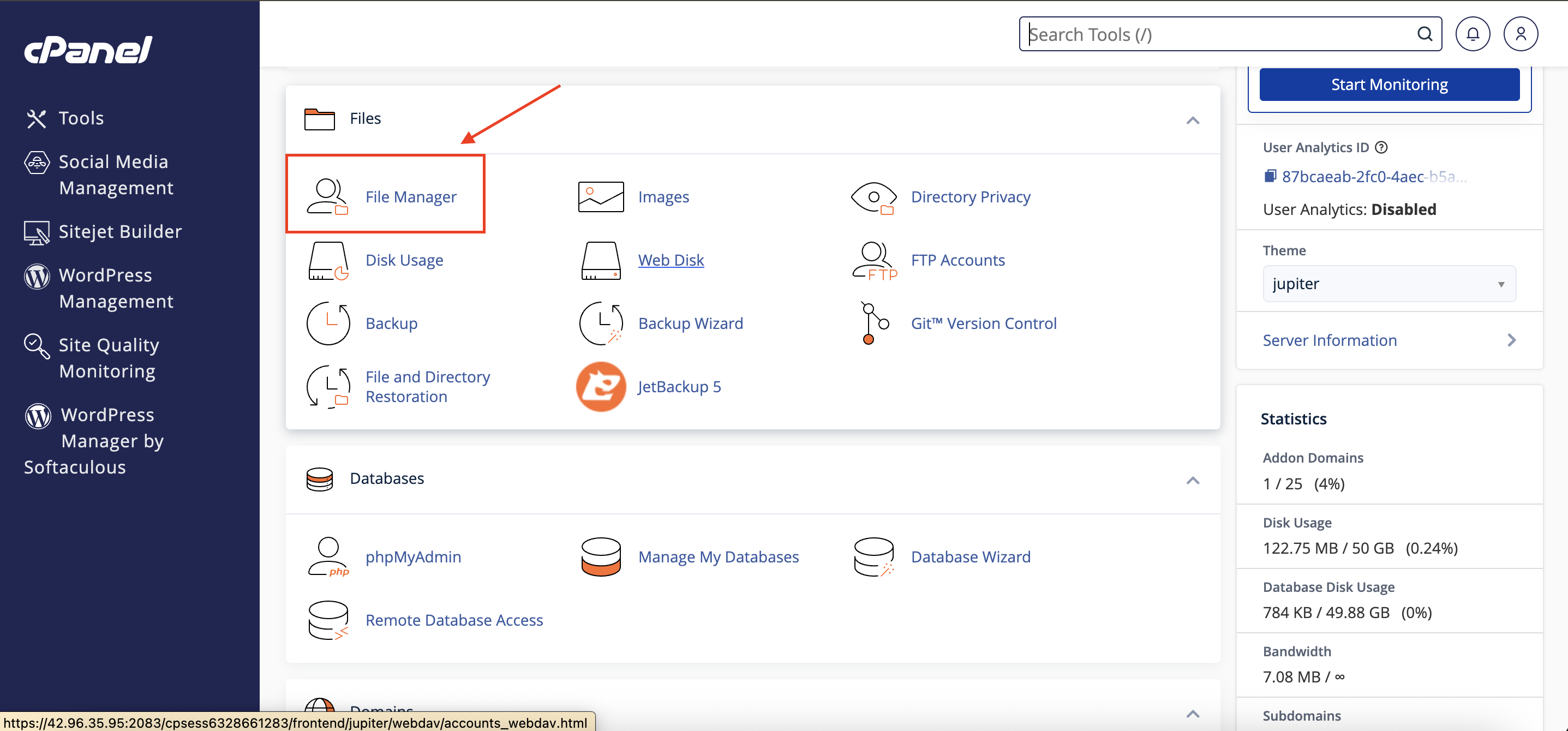Click the FTP Accounts icon
Screen dimensions: 1568x731
[874, 261]
